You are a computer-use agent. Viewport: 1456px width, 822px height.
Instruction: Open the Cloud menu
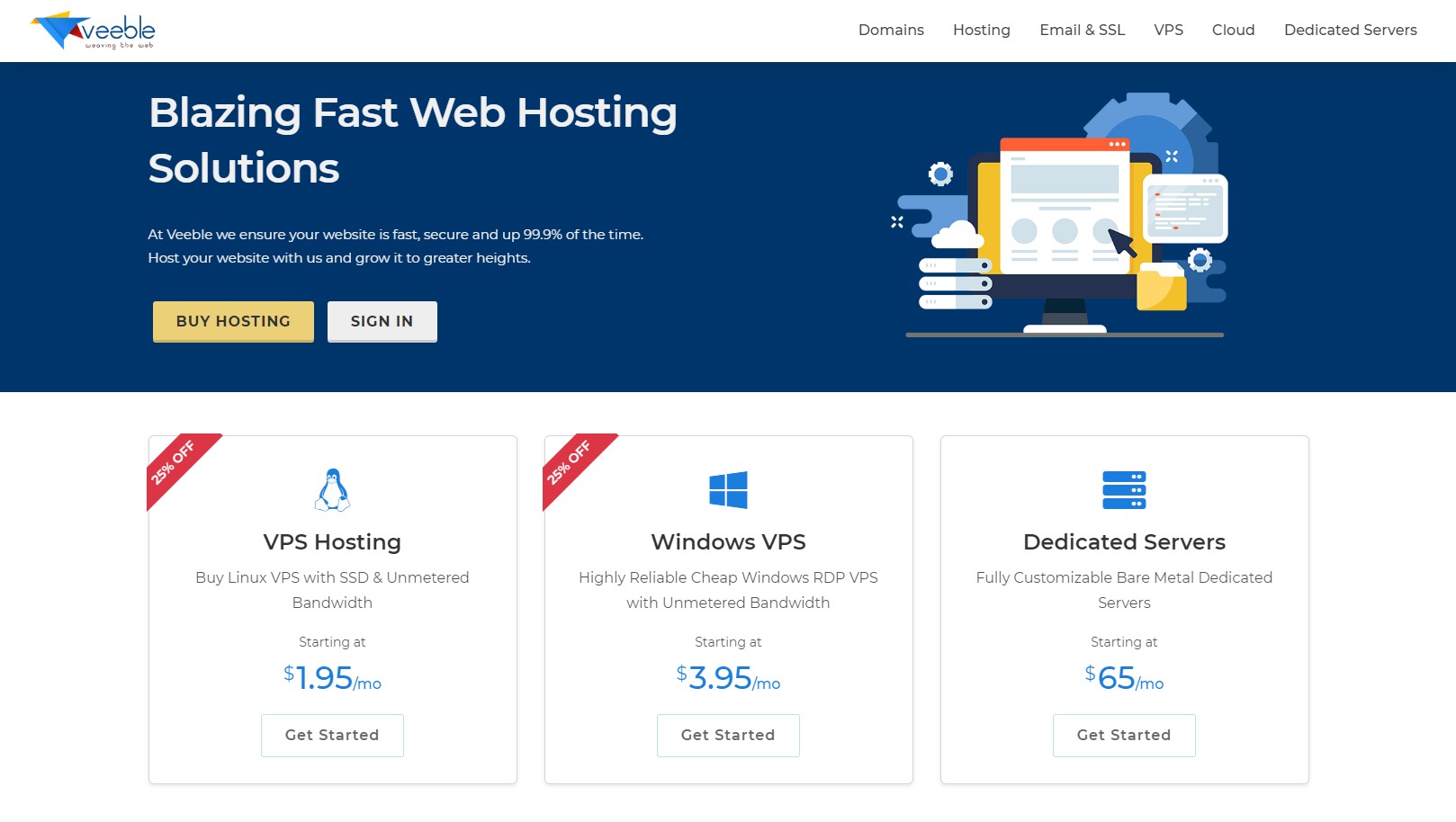[1233, 30]
